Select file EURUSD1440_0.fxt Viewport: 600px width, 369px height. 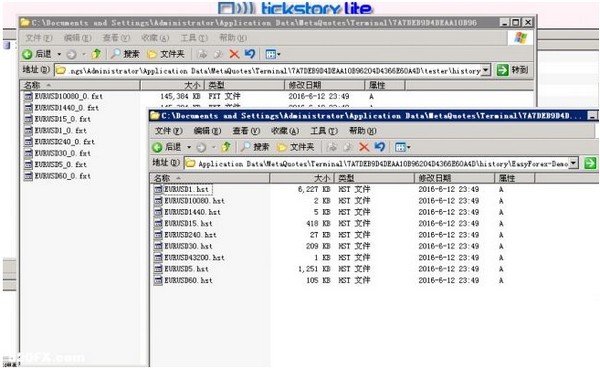pos(66,108)
